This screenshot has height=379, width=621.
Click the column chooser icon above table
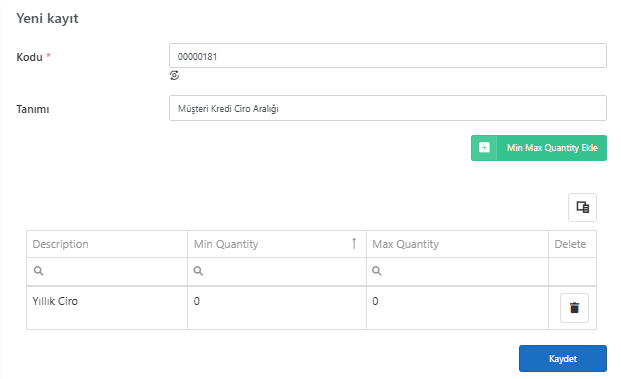pyautogui.click(x=582, y=207)
